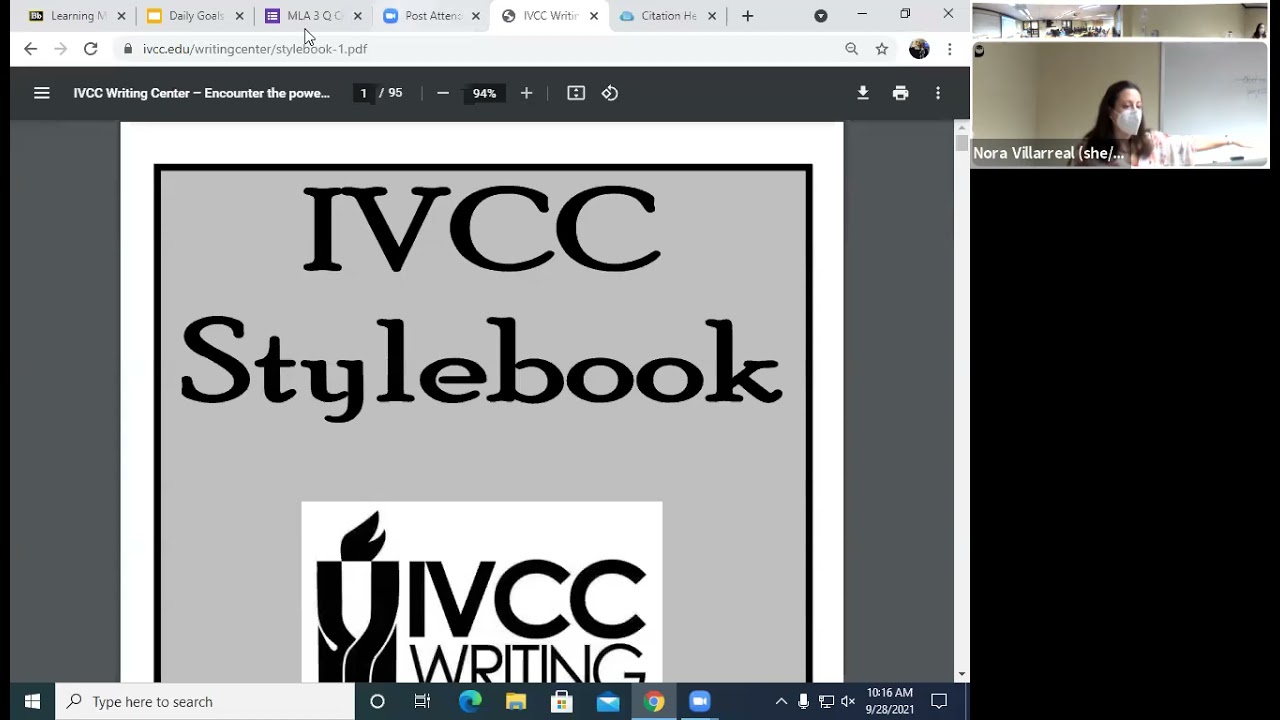Screen dimensions: 1280x720
Task: Open the Chrome profile avatar
Action: click(919, 48)
